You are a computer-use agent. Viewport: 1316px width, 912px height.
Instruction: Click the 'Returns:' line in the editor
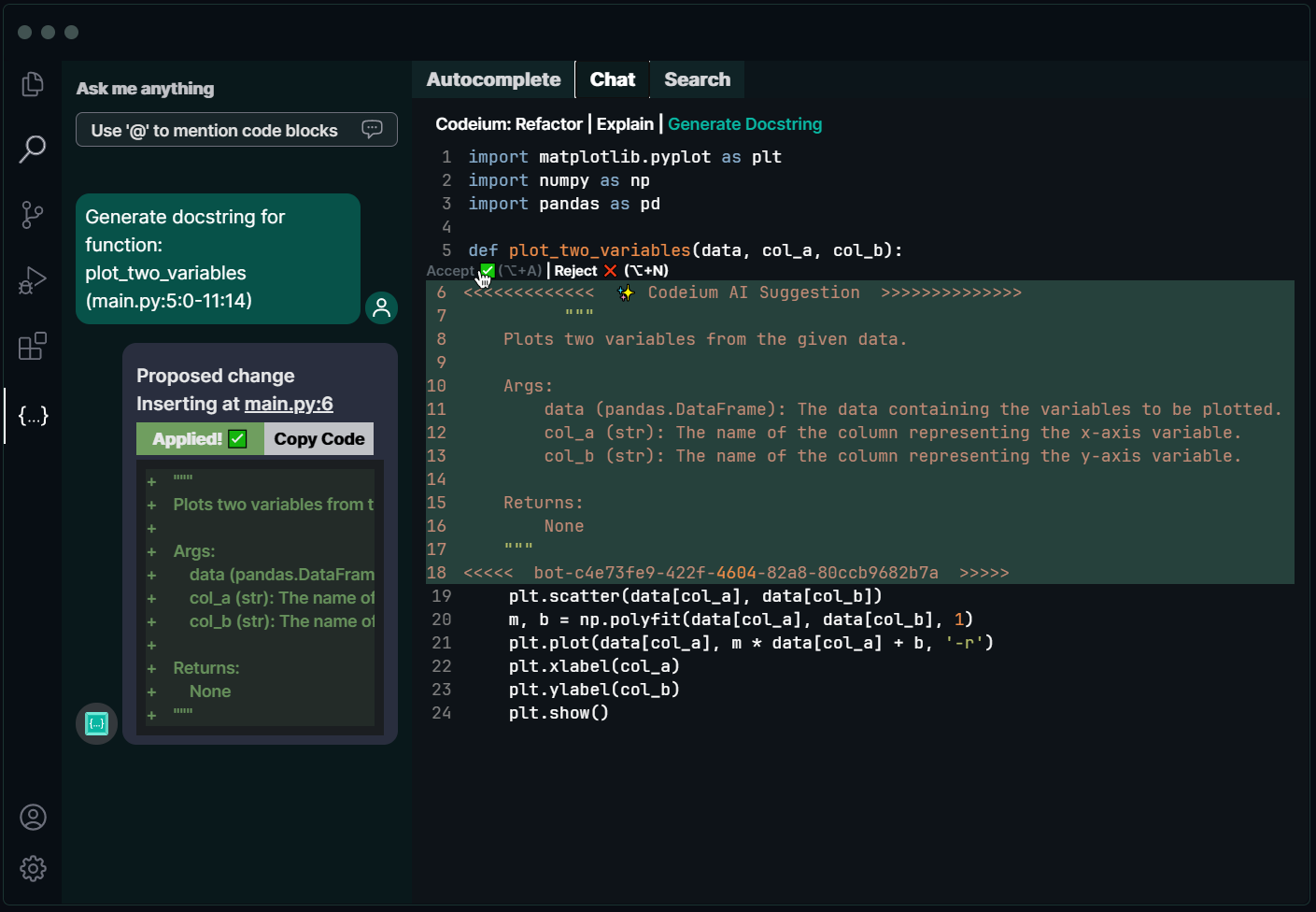coord(543,503)
